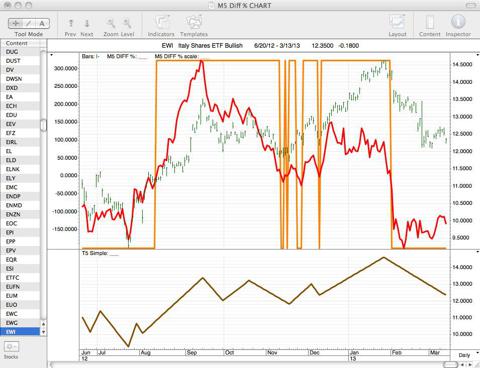Image resolution: width=480 pixels, height=368 pixels.
Task: Expand top-left chart pane triangle menu
Action: 51,55
